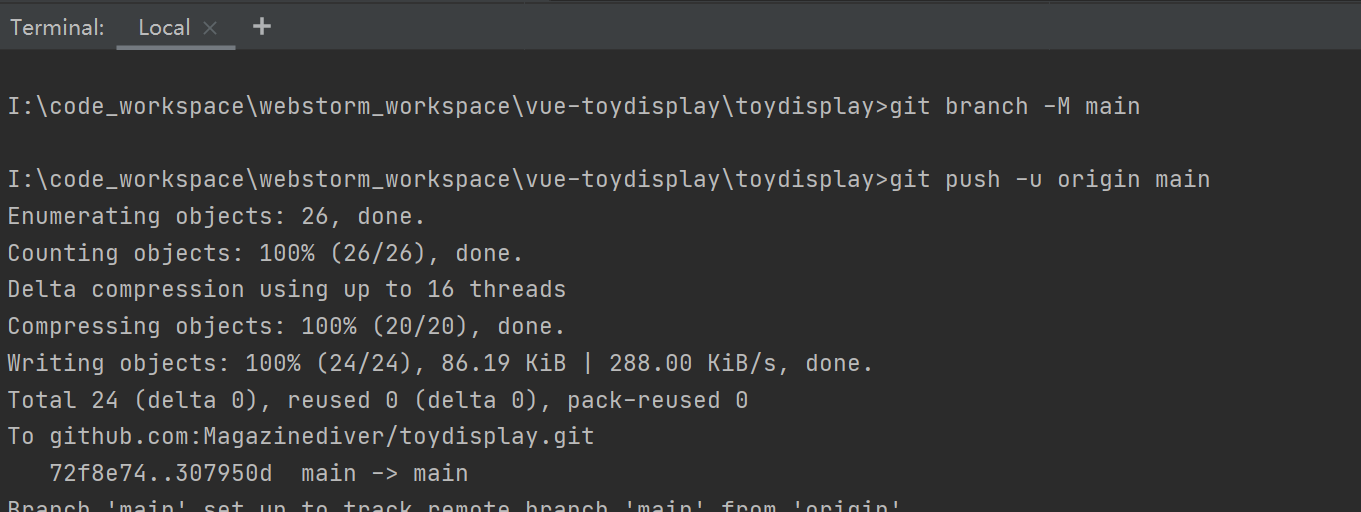Click the 'pack-reused 0' text
This screenshot has width=1361, height=512.
point(657,400)
